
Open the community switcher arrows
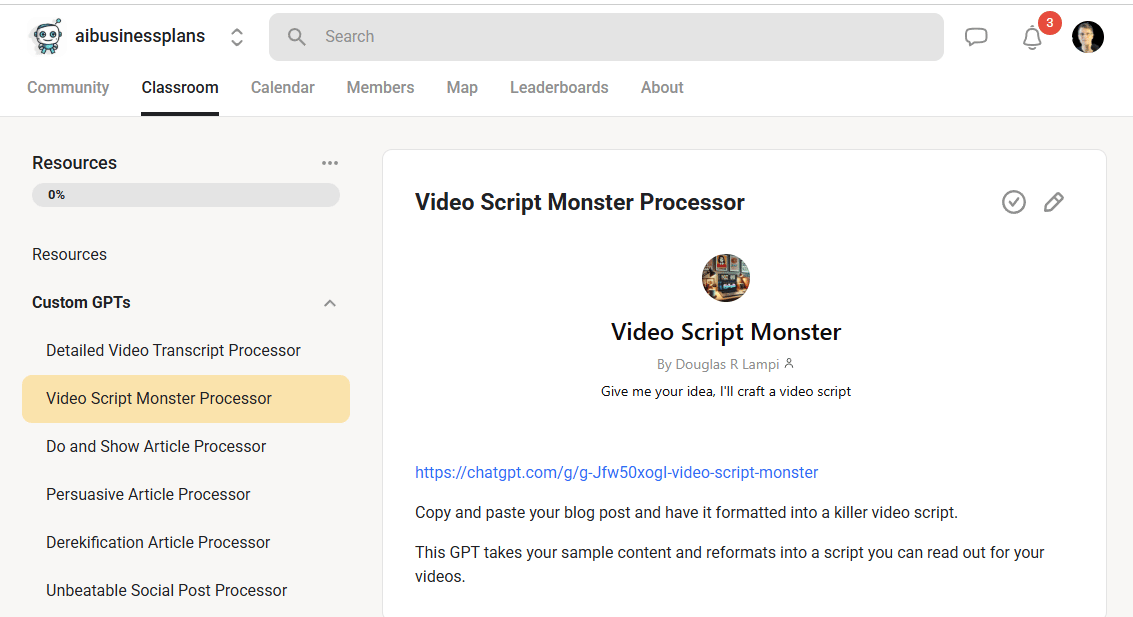click(x=237, y=37)
